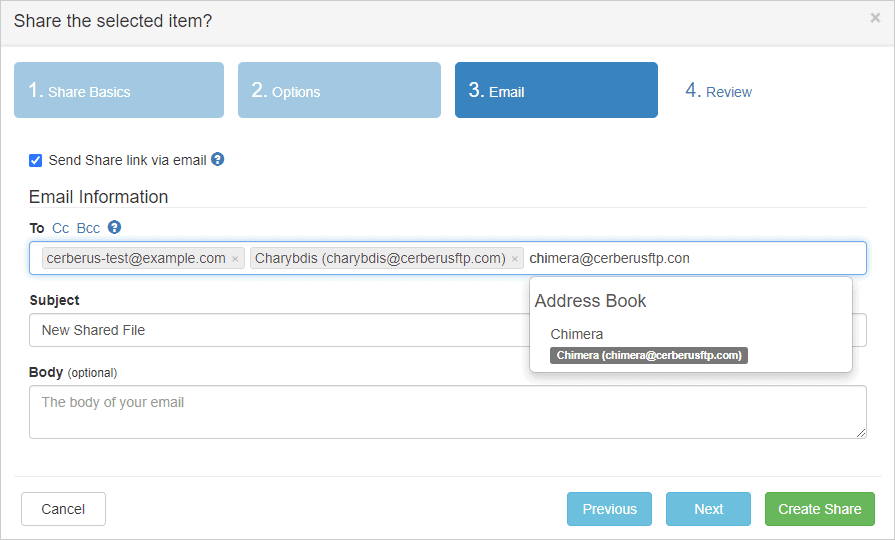Screen dimensions: 895x540
Task: Show the Cc recipients field
Action: pos(60,228)
